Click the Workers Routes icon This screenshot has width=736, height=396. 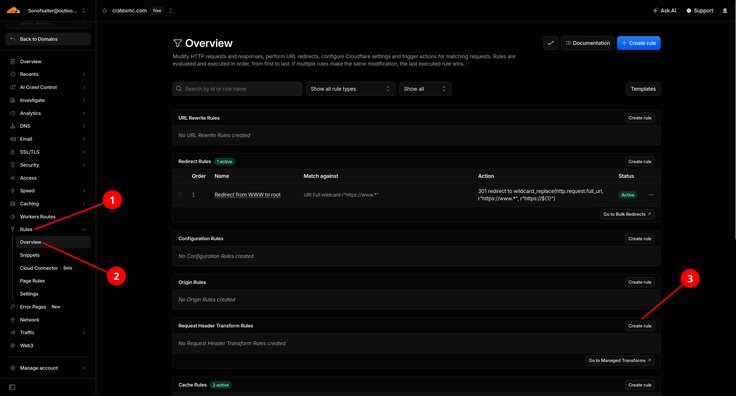(x=13, y=217)
